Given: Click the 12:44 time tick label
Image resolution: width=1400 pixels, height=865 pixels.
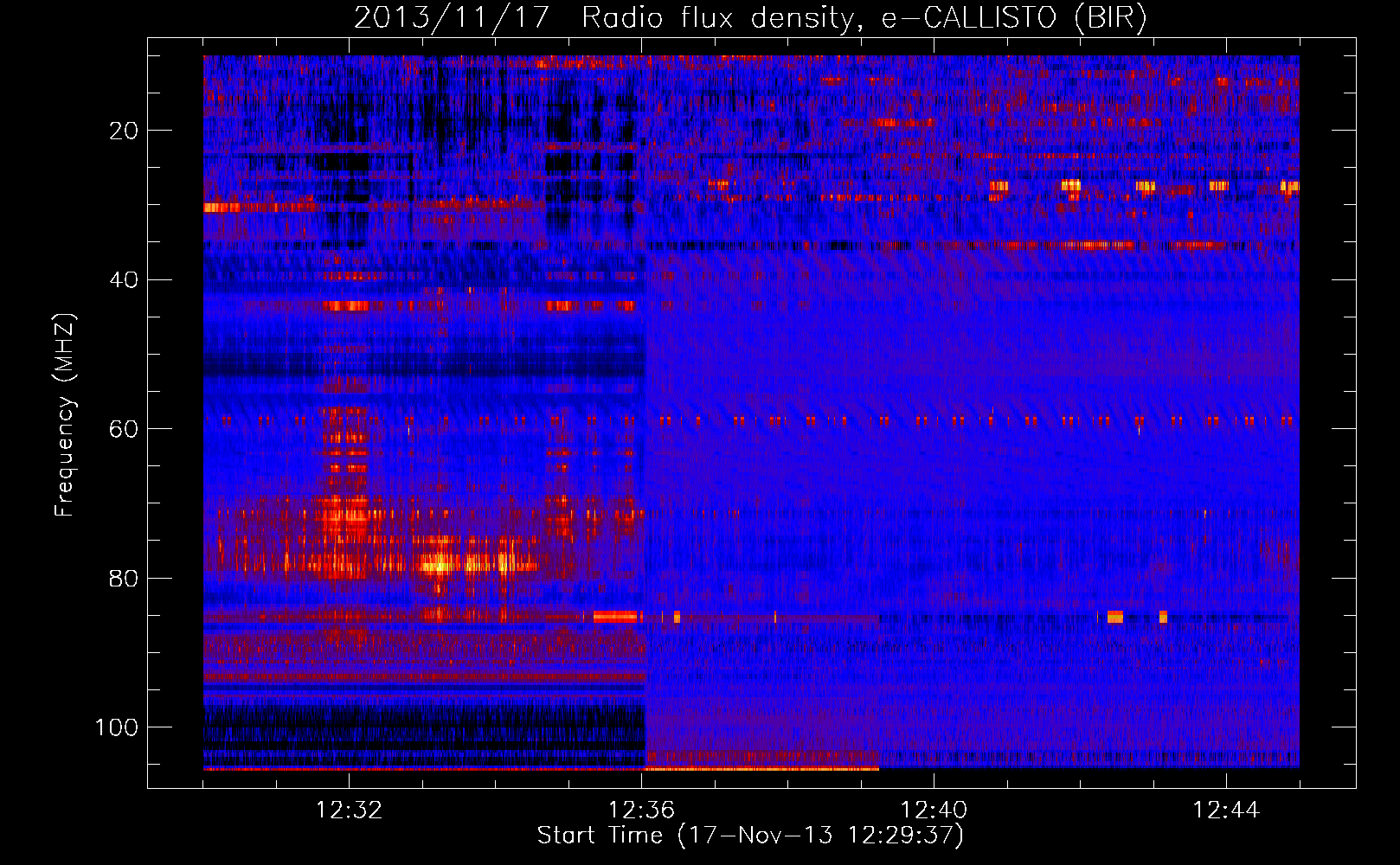Looking at the screenshot, I should pos(1226,811).
